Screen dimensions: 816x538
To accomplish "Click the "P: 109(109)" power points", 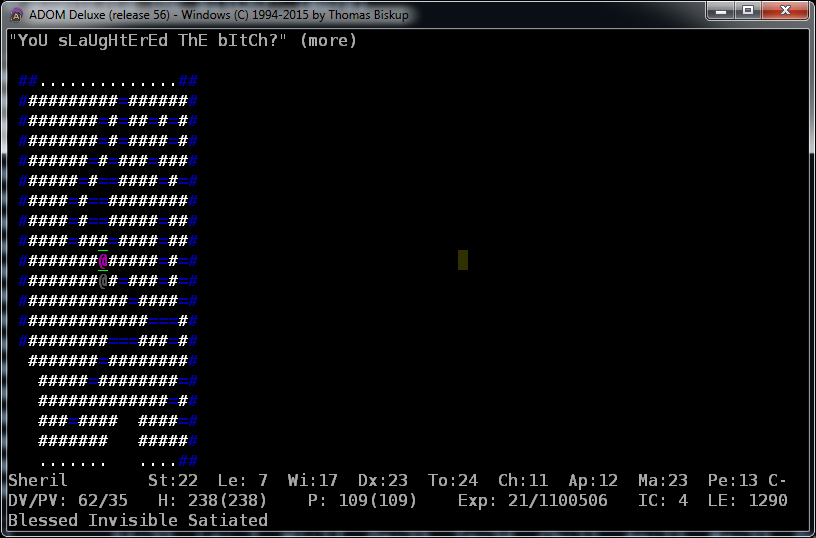I will pyautogui.click(x=362, y=501).
